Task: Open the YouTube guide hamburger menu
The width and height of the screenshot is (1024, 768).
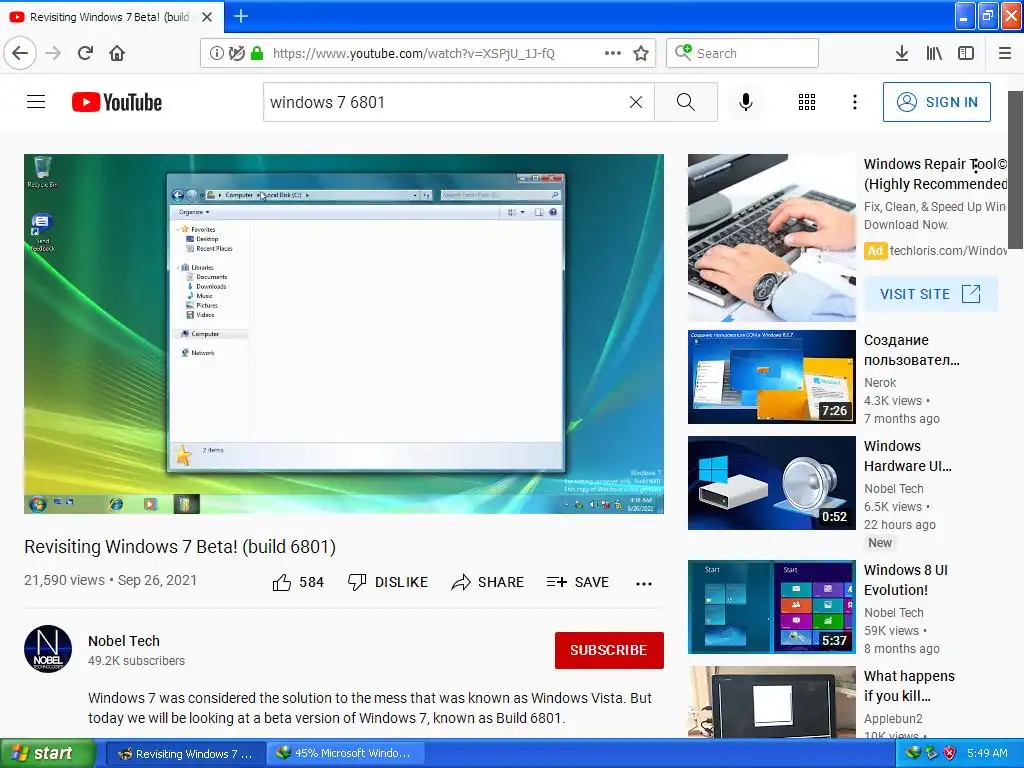Action: click(x=36, y=102)
